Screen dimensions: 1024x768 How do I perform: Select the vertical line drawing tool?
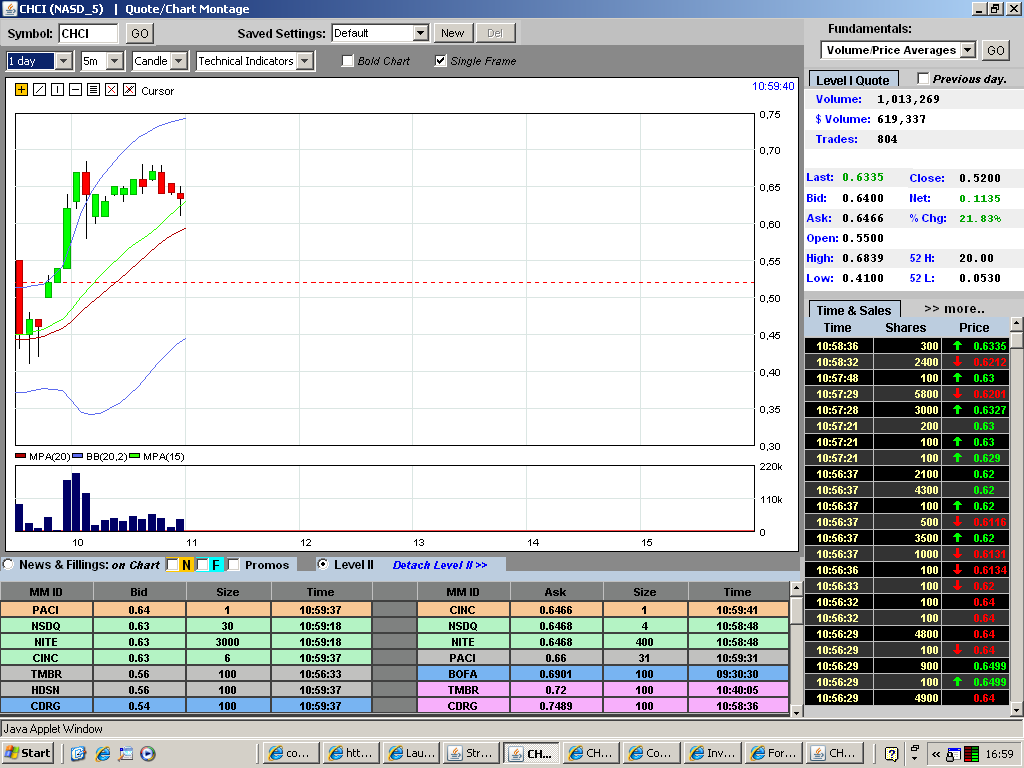tap(57, 90)
